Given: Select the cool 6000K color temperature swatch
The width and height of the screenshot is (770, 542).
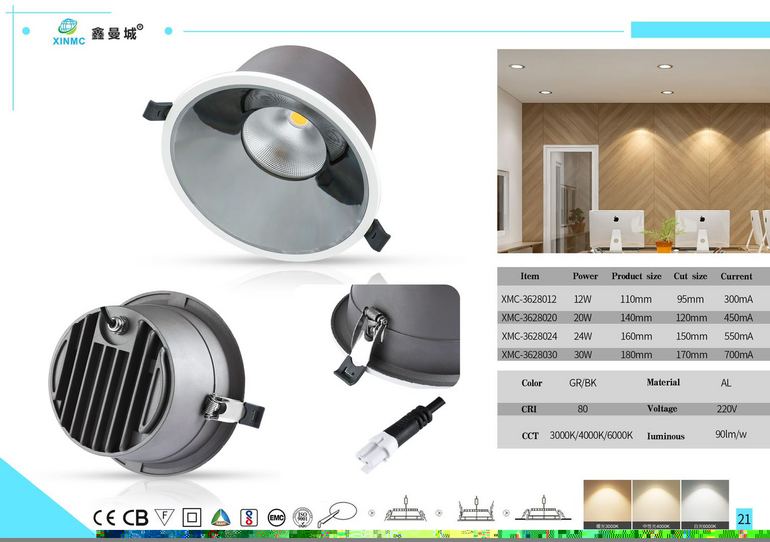Looking at the screenshot, I should 705,503.
